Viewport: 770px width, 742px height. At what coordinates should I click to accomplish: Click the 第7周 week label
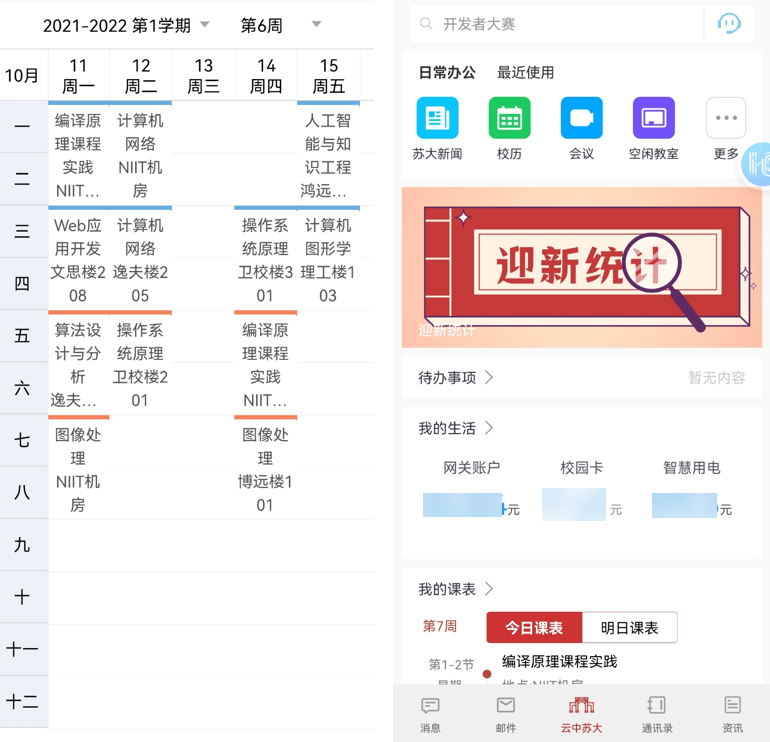440,626
